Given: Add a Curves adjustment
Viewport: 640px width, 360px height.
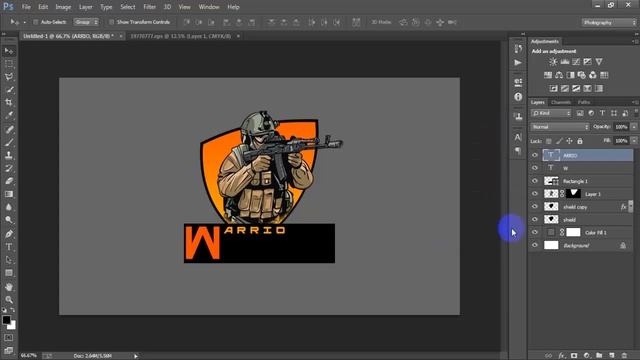Looking at the screenshot, I should click(x=576, y=62).
